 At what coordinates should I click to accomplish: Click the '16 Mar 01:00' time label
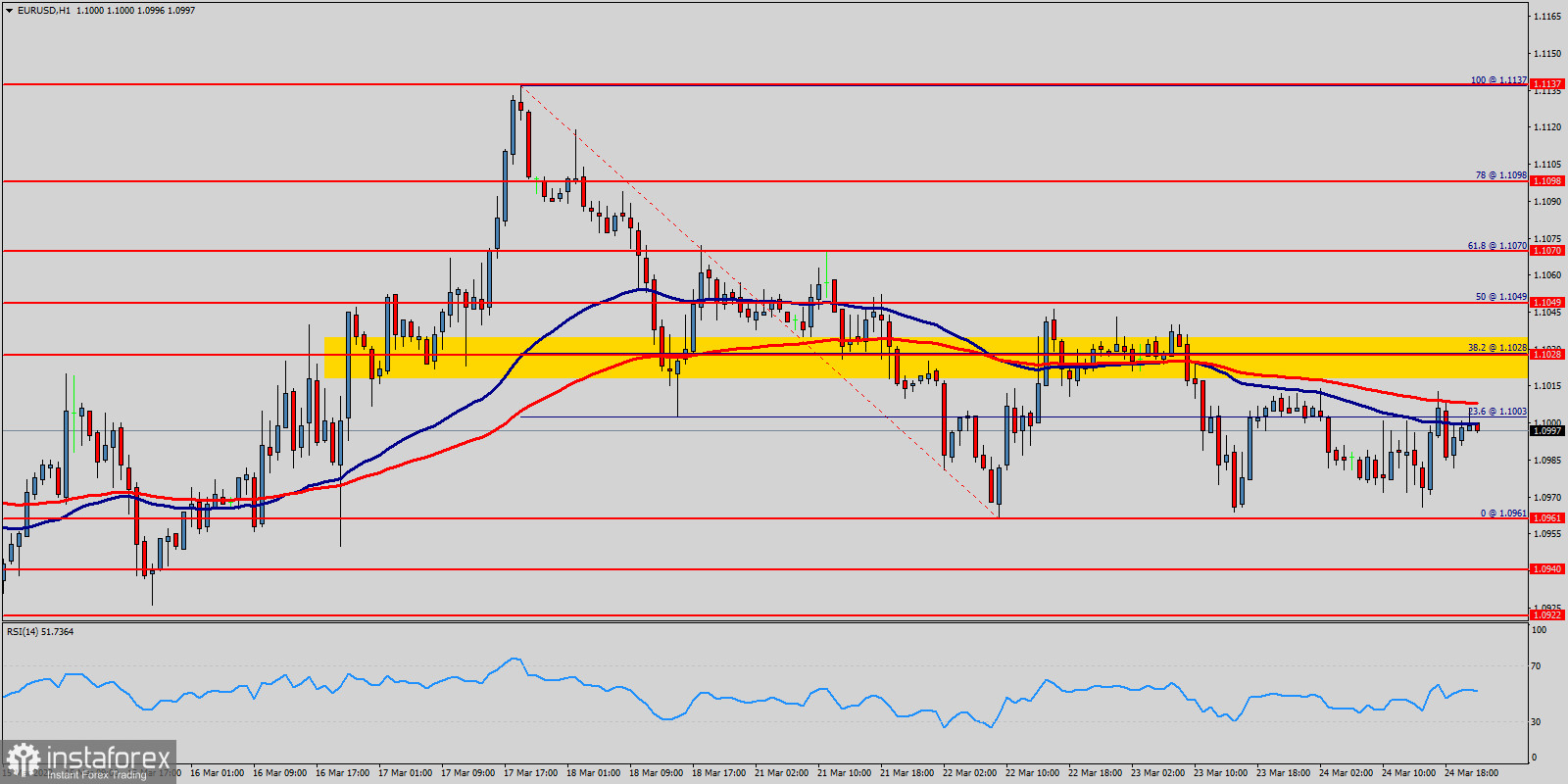point(217,773)
